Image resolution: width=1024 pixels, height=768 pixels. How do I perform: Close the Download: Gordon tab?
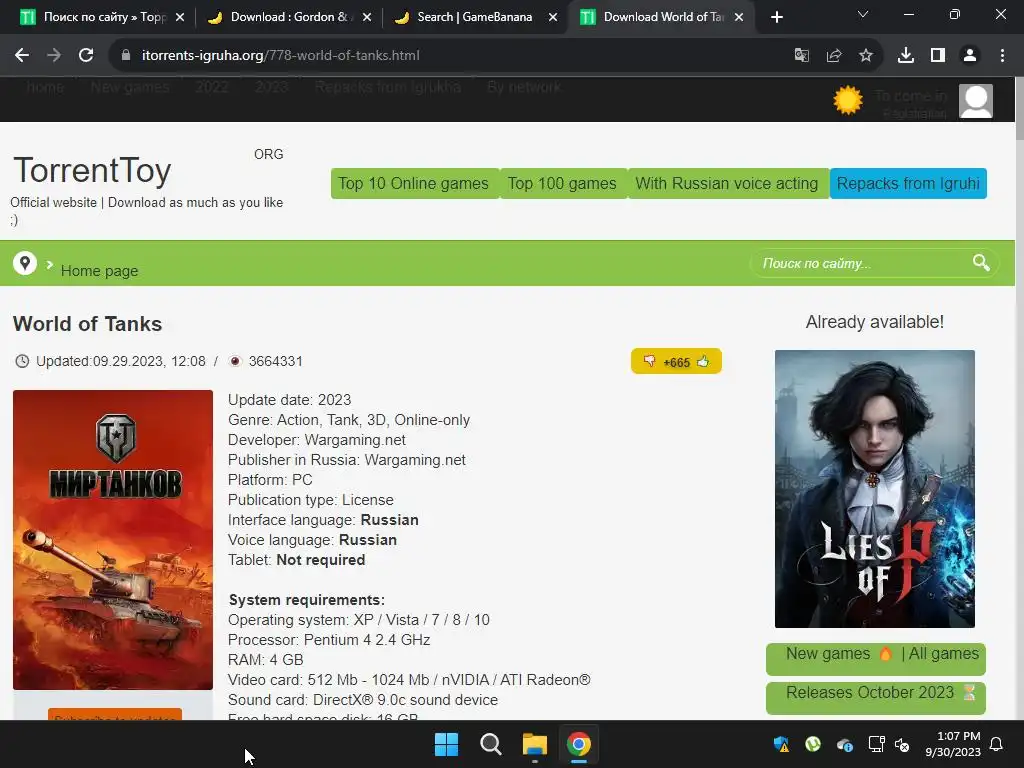click(366, 17)
